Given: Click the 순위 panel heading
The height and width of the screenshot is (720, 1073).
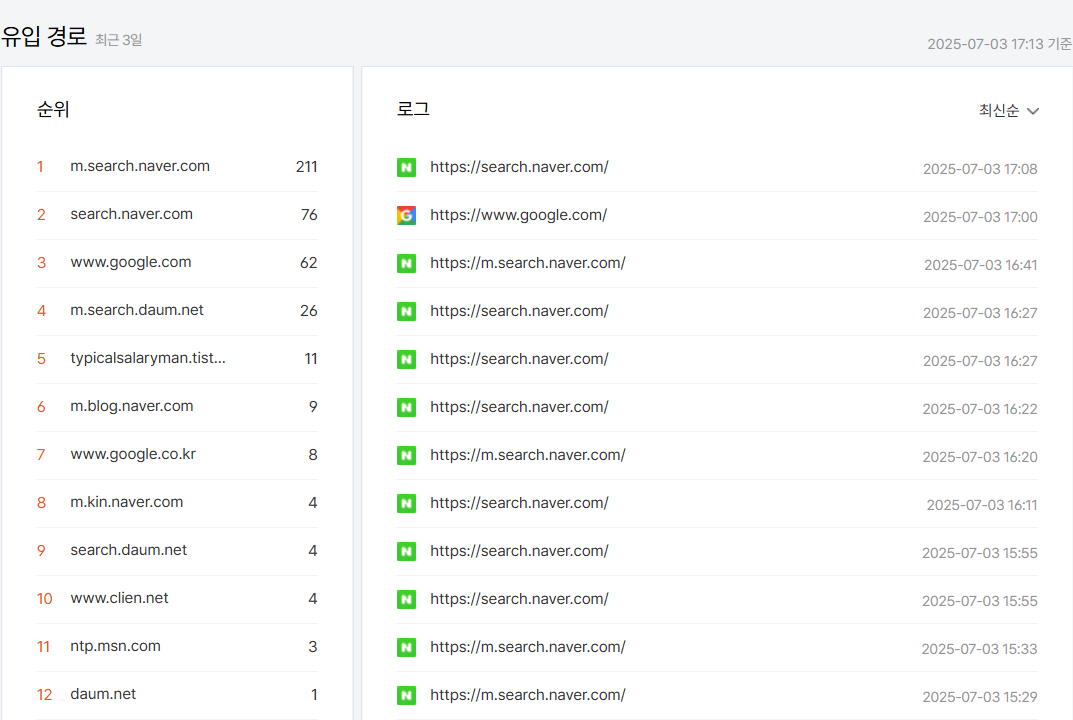Looking at the screenshot, I should pos(53,110).
